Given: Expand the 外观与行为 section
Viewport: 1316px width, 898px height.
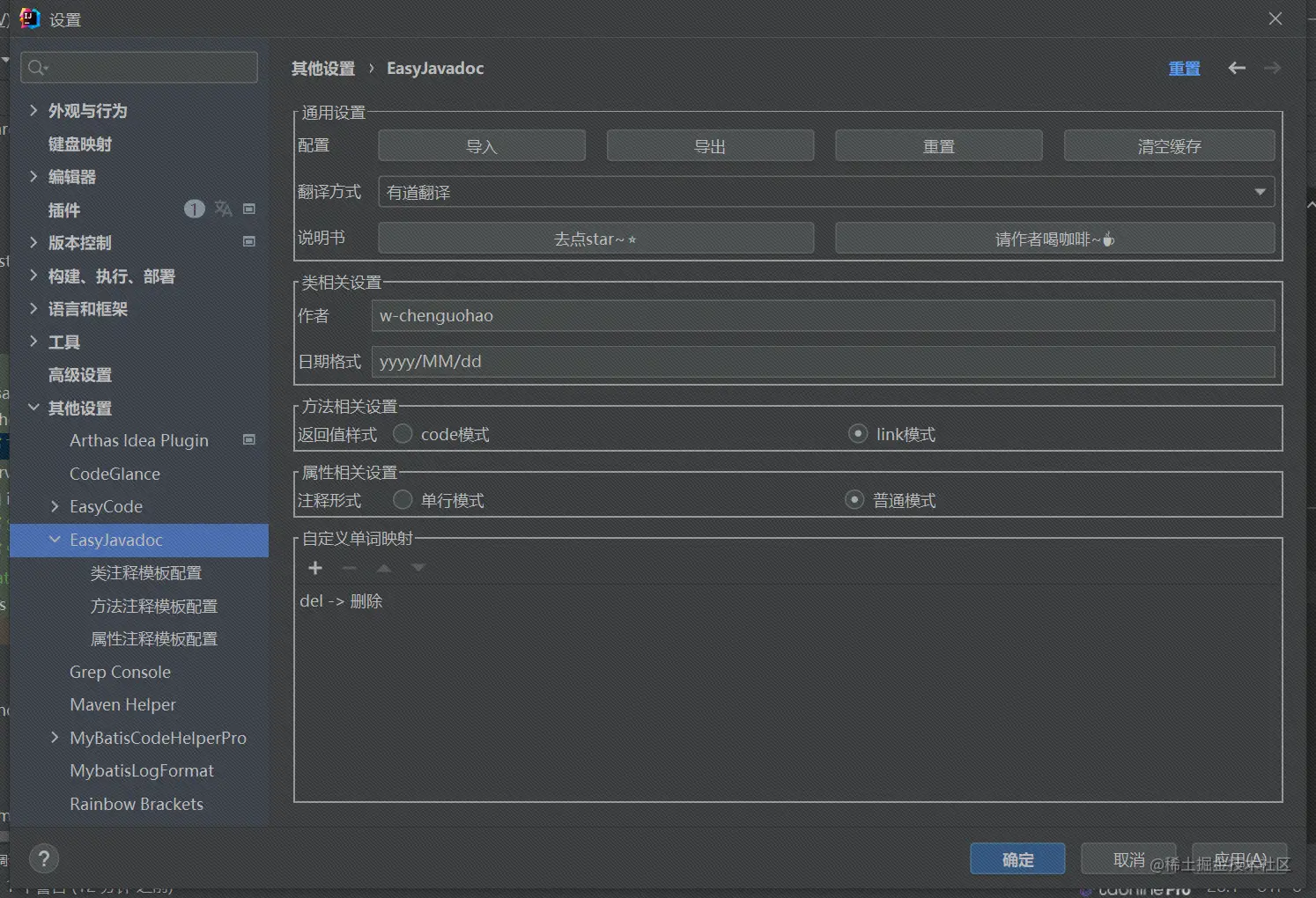Looking at the screenshot, I should pos(33,110).
